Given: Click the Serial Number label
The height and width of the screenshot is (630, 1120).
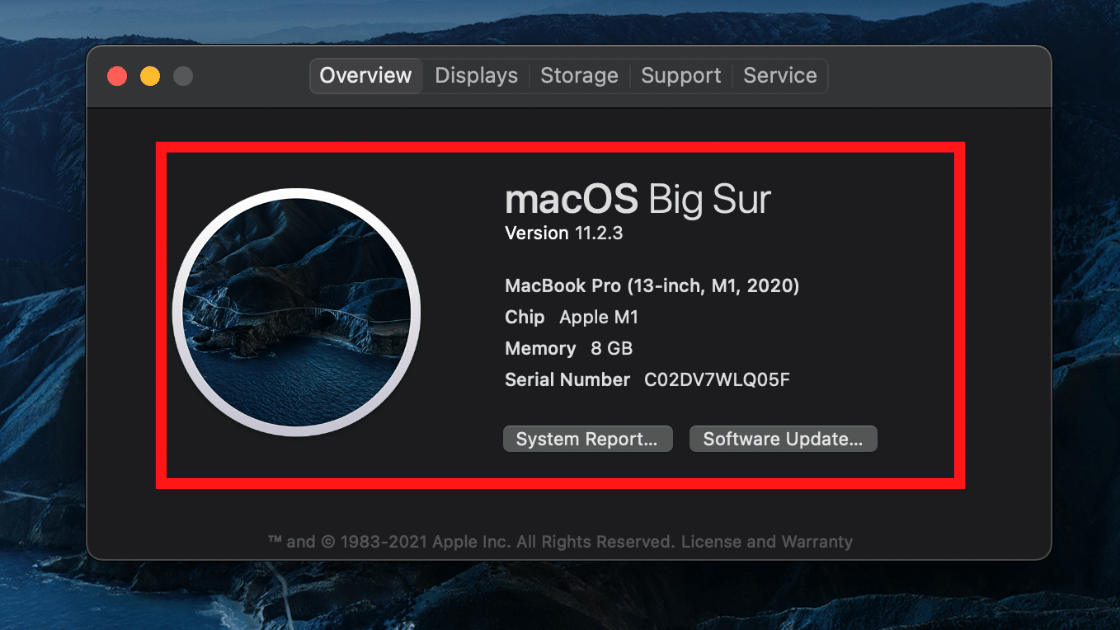Looking at the screenshot, I should (567, 379).
